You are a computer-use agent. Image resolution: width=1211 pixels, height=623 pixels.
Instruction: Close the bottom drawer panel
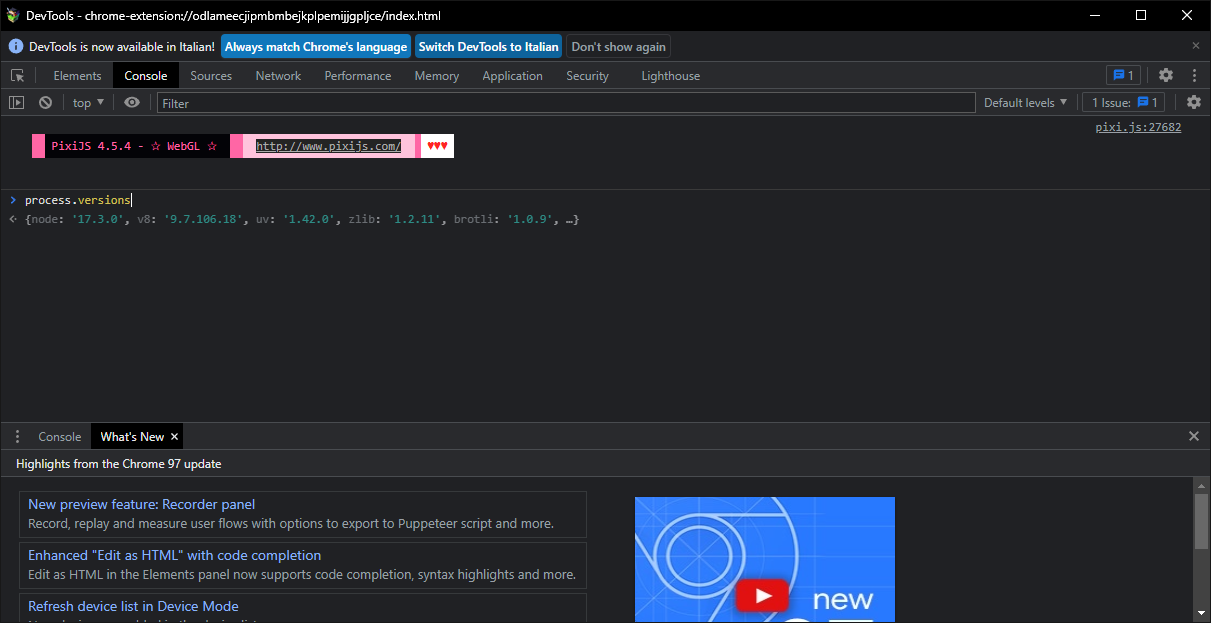1193,436
